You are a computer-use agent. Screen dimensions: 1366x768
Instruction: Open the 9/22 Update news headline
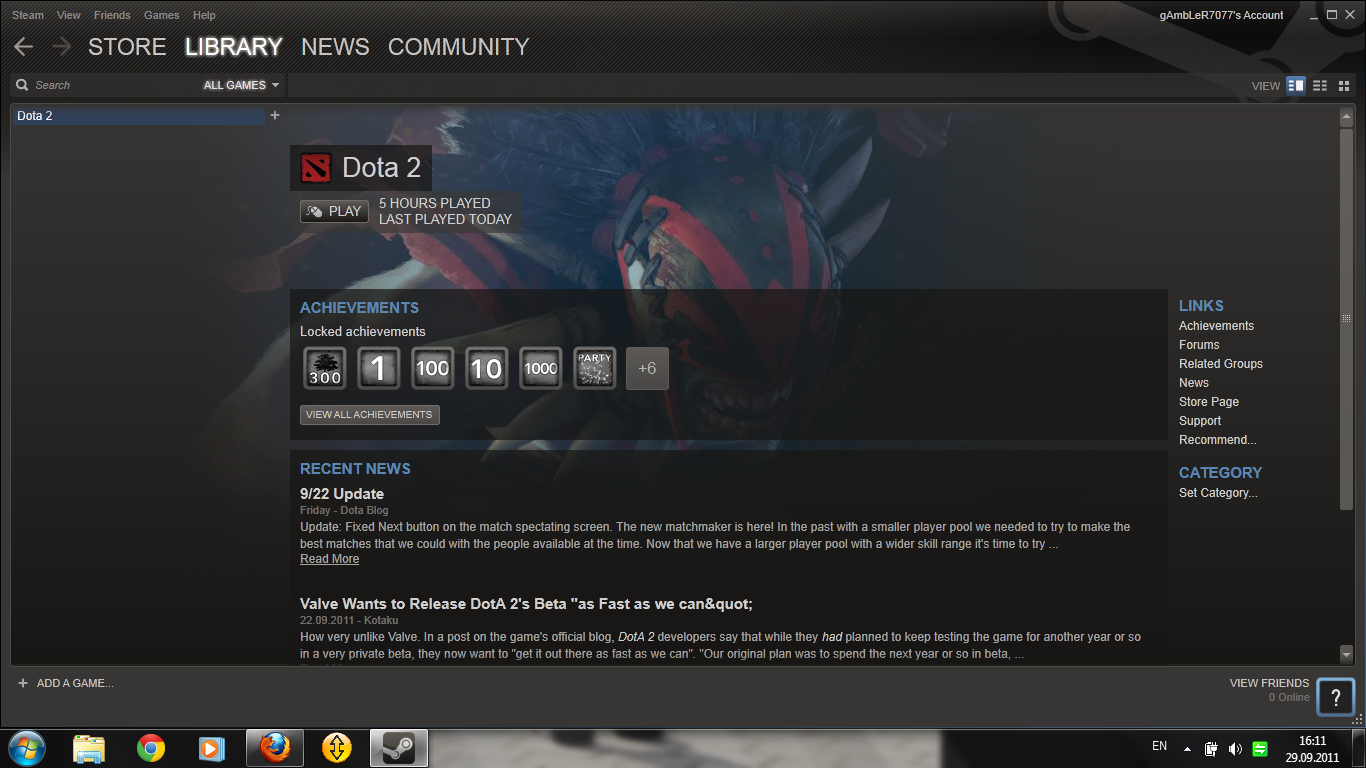342,494
